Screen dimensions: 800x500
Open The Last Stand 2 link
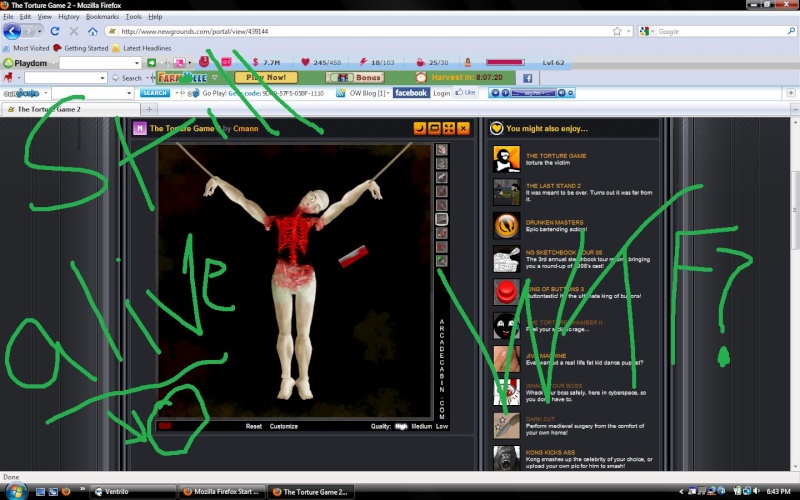[x=553, y=186]
